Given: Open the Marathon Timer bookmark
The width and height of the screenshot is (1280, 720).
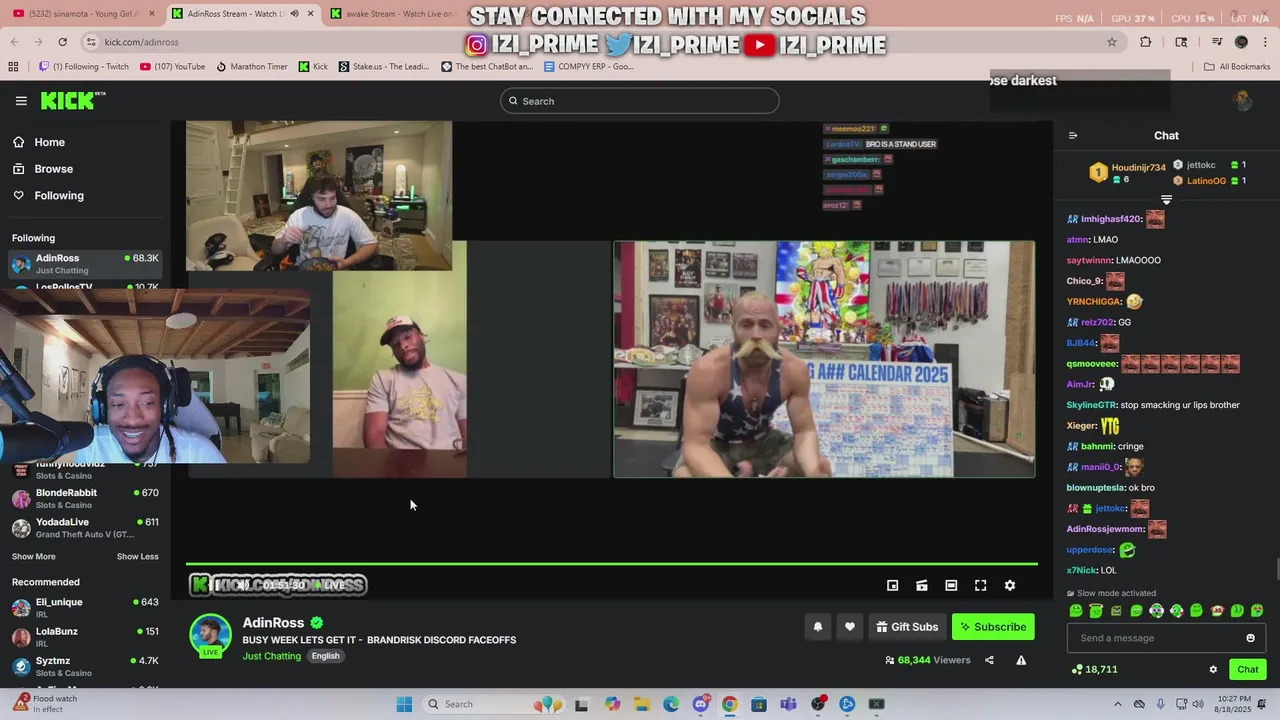Looking at the screenshot, I should point(250,67).
